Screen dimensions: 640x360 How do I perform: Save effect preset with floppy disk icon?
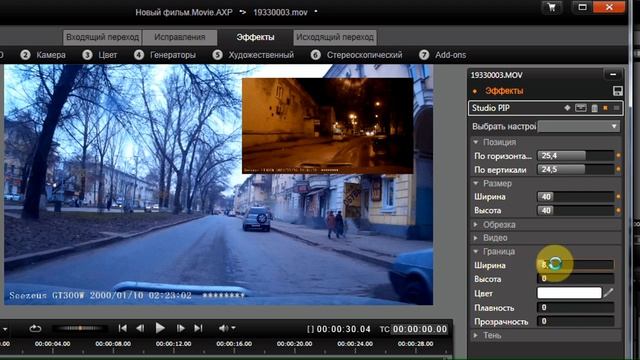(x=617, y=91)
